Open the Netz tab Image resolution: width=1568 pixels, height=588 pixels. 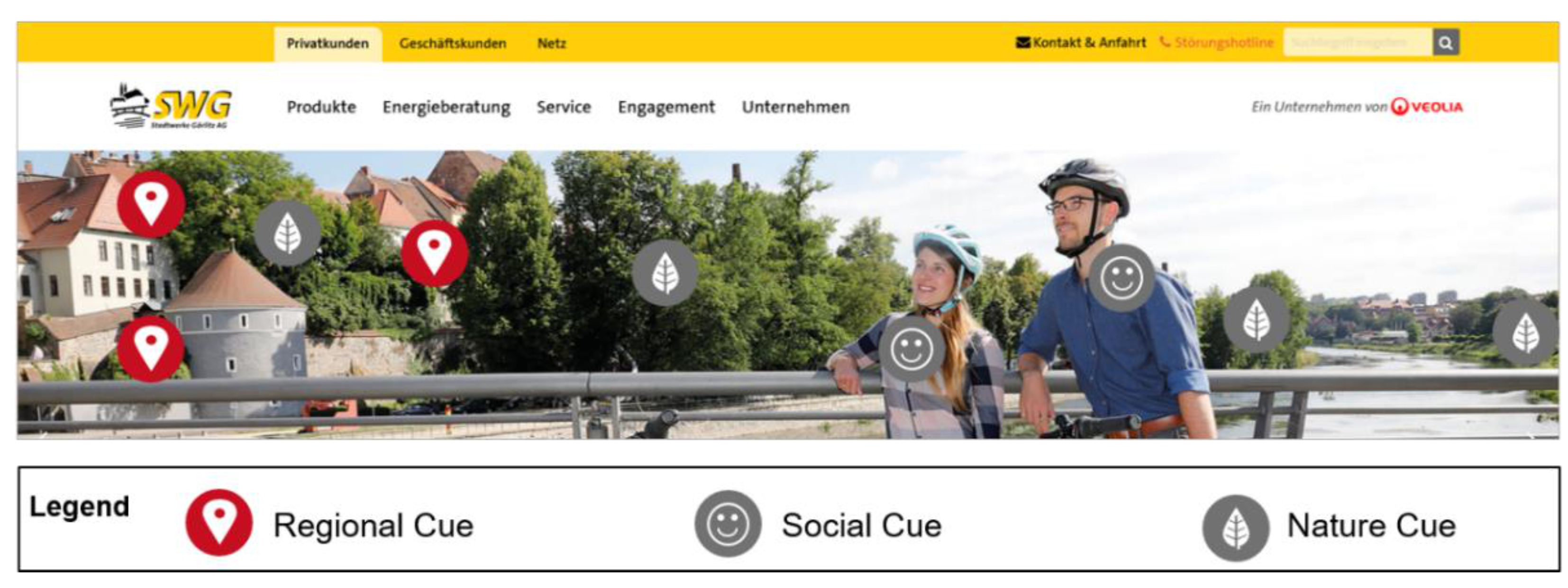pos(551,43)
